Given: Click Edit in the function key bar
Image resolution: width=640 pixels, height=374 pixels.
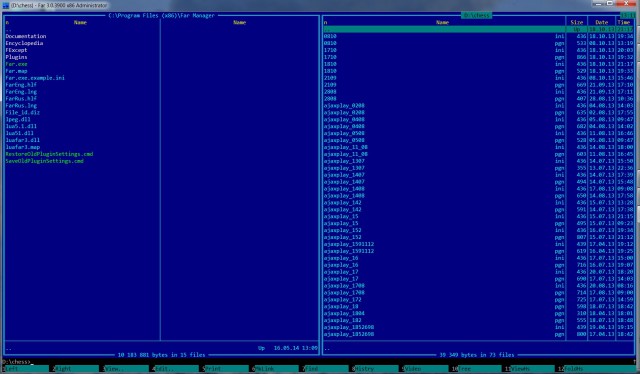Looking at the screenshot, I should click(177, 369).
